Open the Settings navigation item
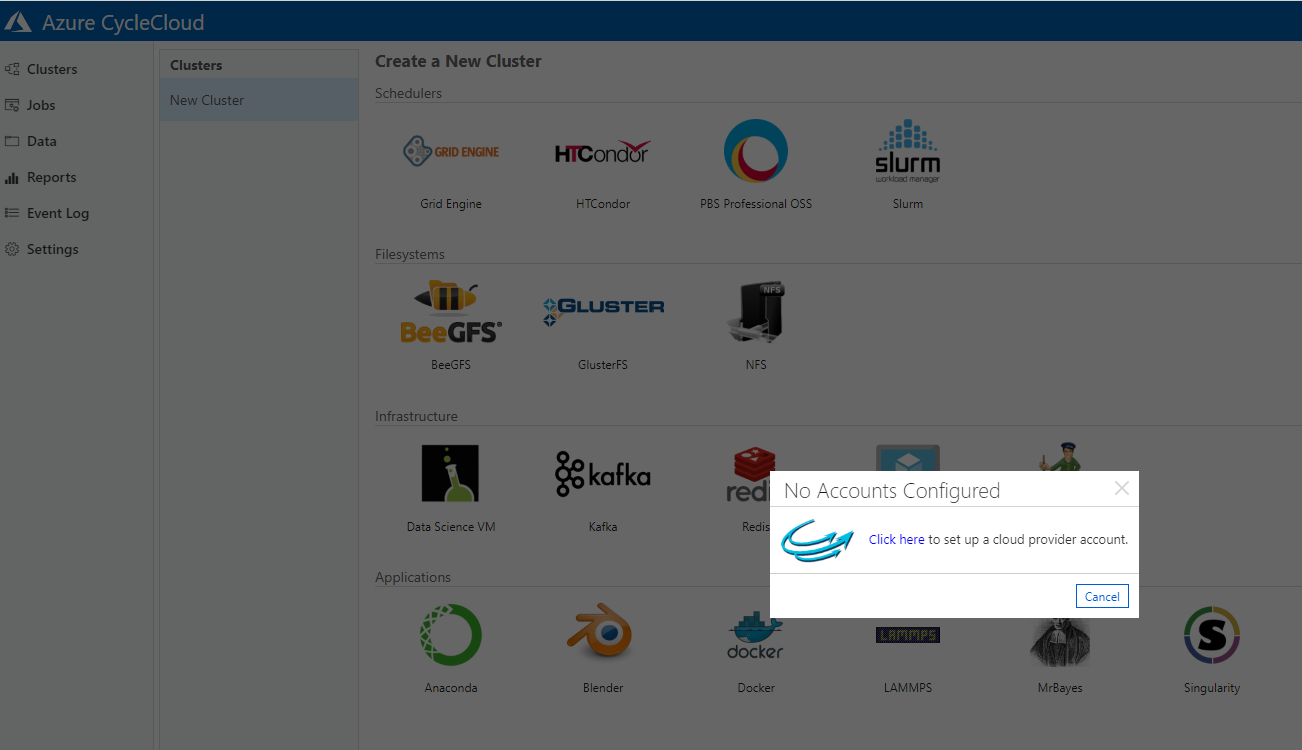The height and width of the screenshot is (750, 1302). coord(53,249)
